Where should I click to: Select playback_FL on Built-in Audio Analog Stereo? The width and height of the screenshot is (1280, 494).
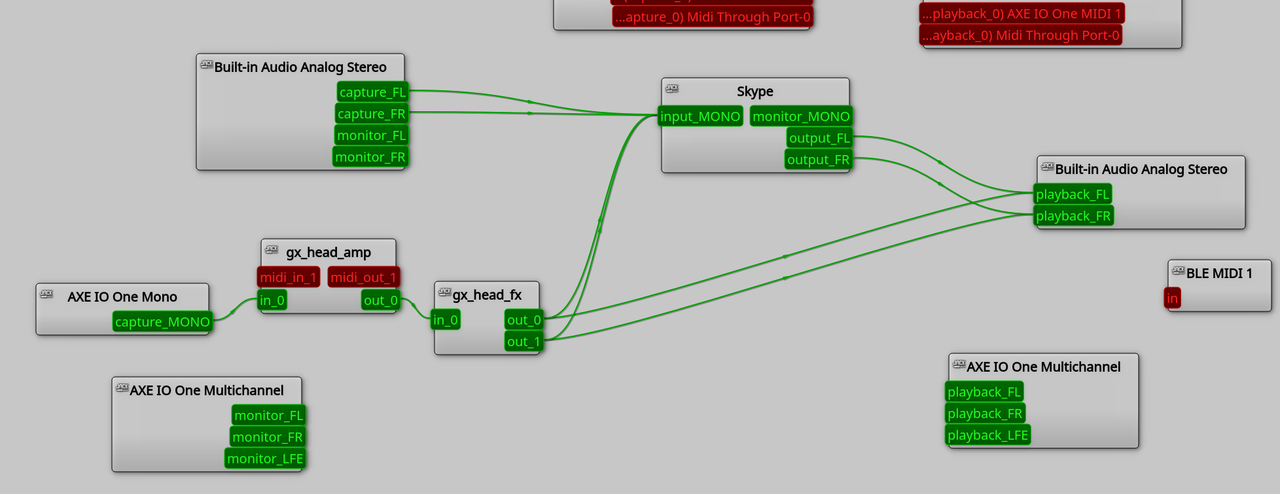coord(1073,194)
